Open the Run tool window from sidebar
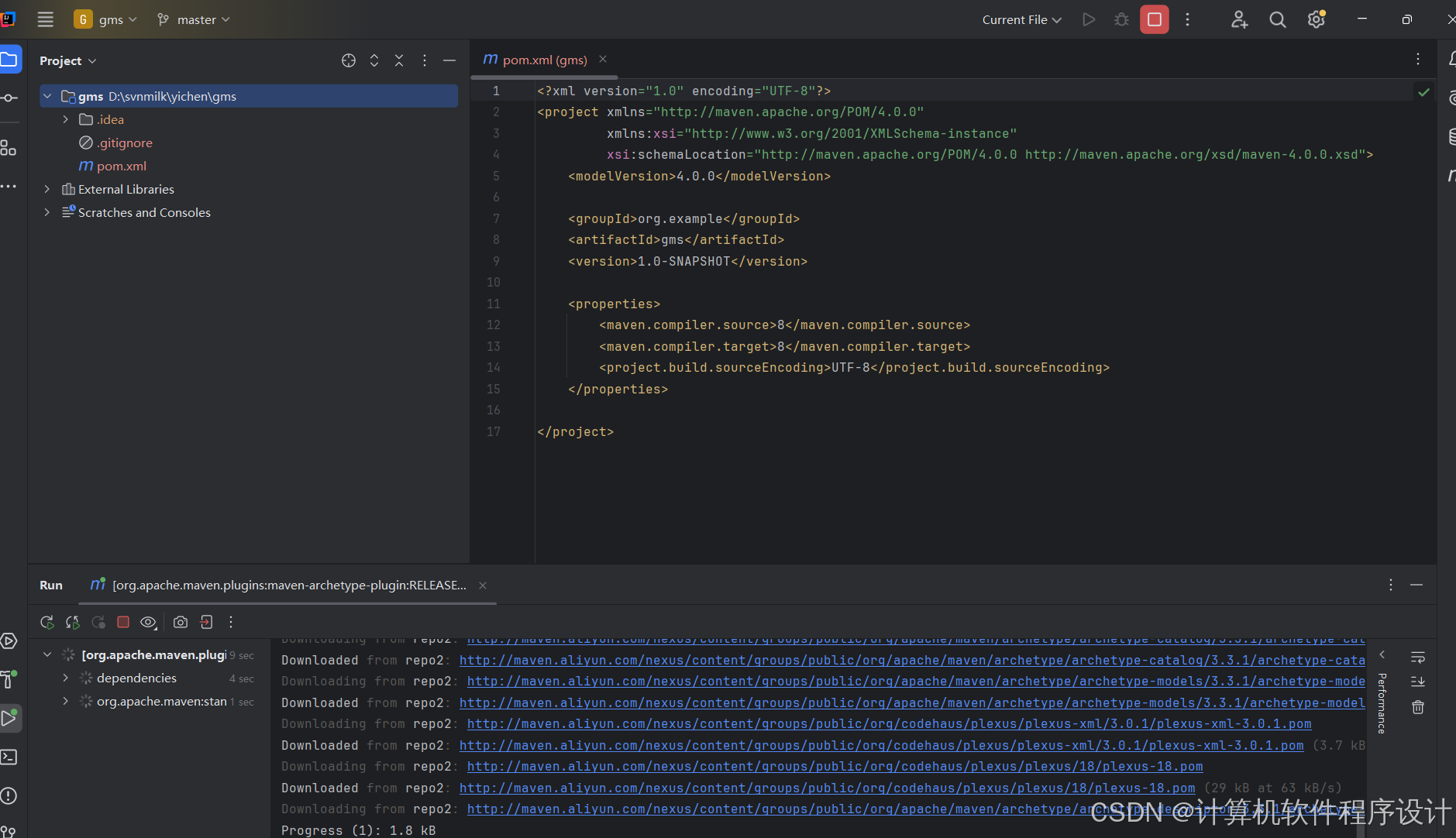 click(x=10, y=718)
